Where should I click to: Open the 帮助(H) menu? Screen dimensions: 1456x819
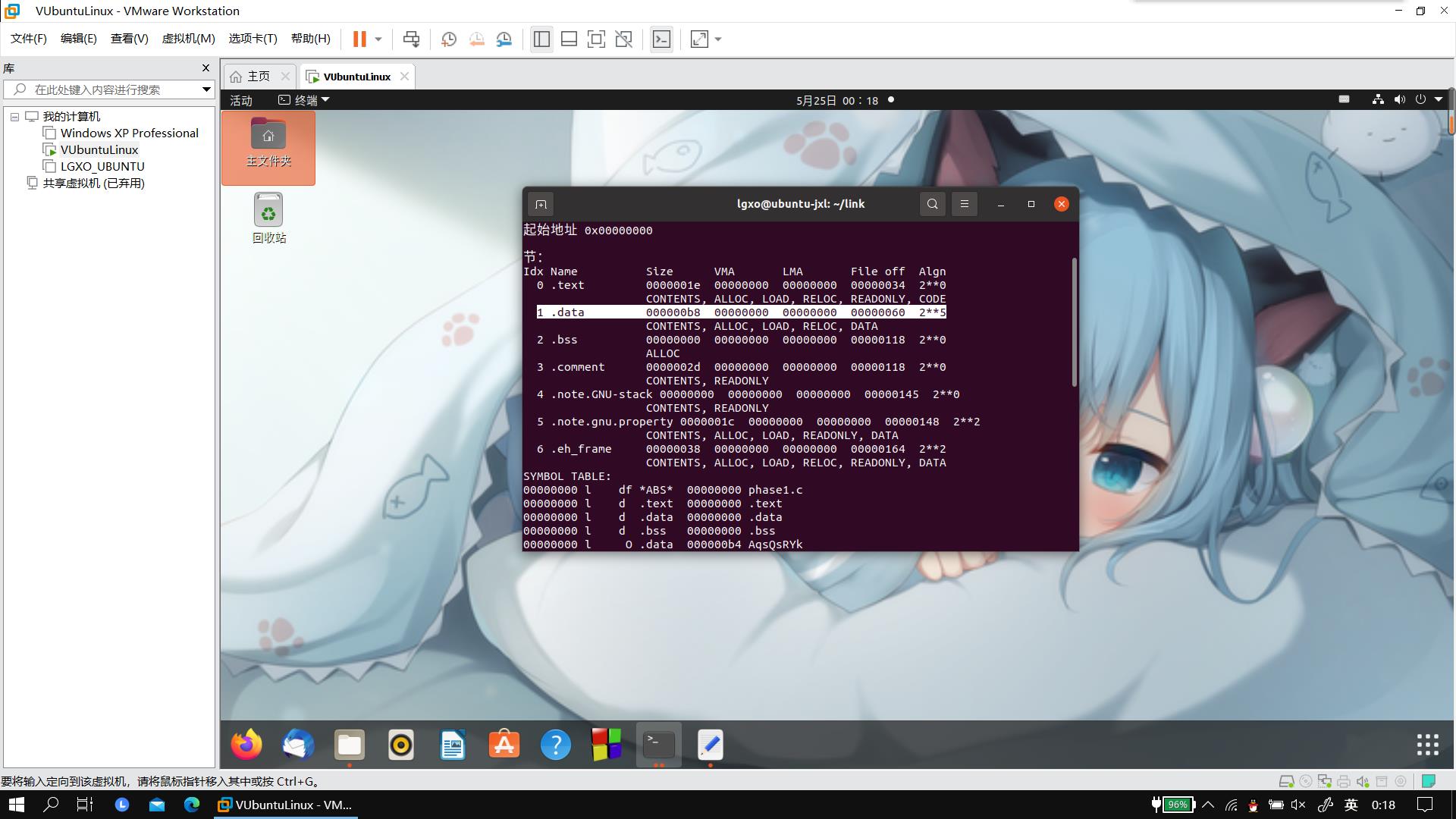point(311,39)
